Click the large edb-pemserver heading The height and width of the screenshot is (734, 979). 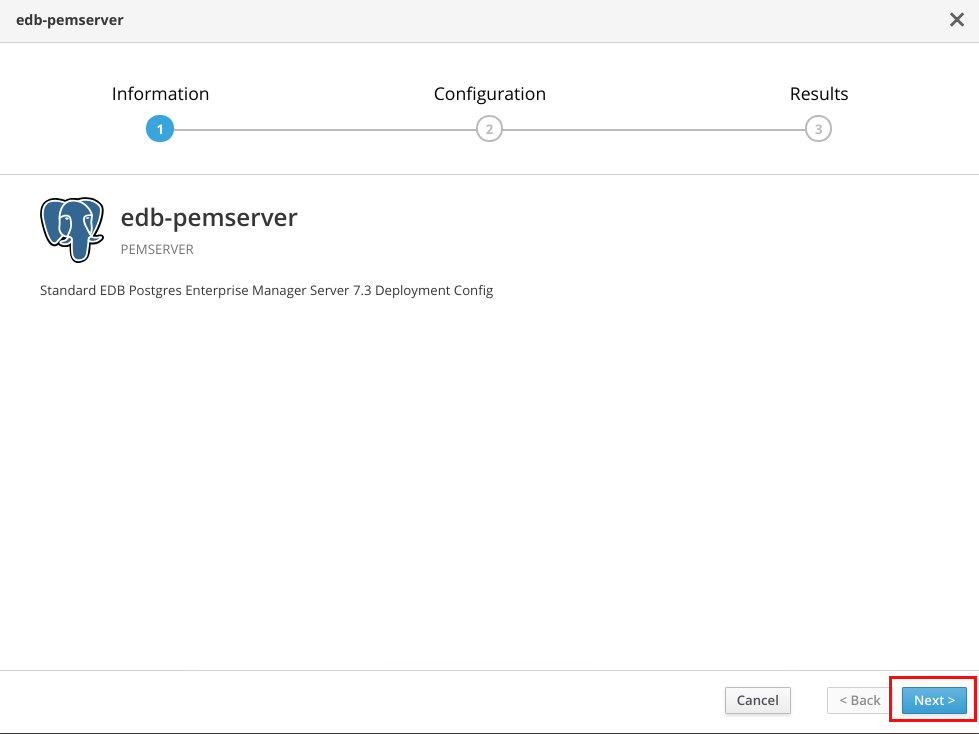pyautogui.click(x=209, y=217)
